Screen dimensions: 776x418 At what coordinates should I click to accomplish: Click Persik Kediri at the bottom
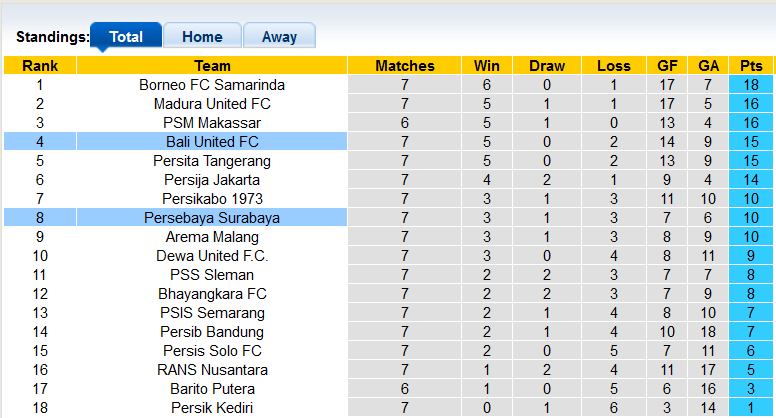pos(212,408)
